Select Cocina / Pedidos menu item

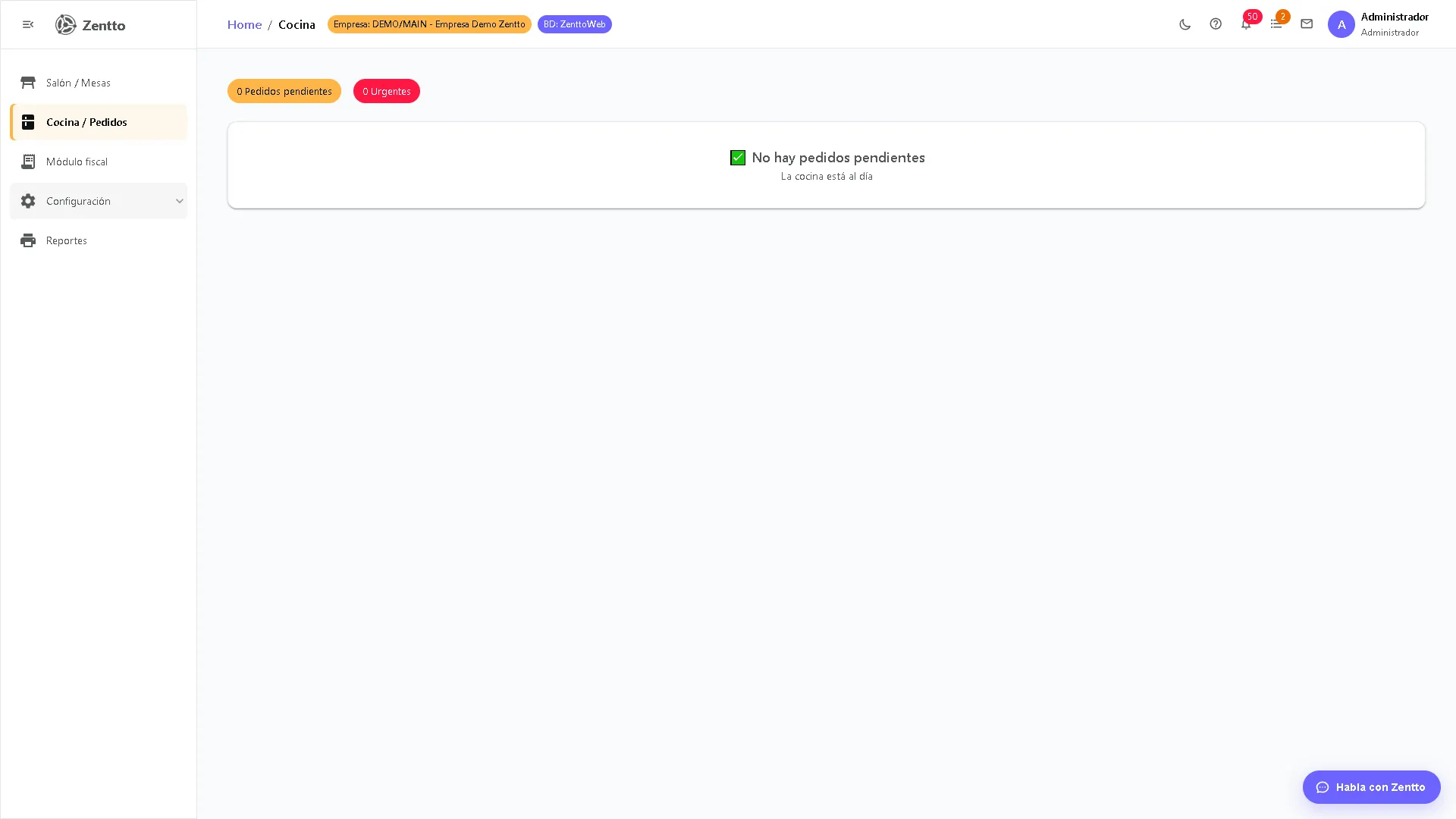[99, 122]
